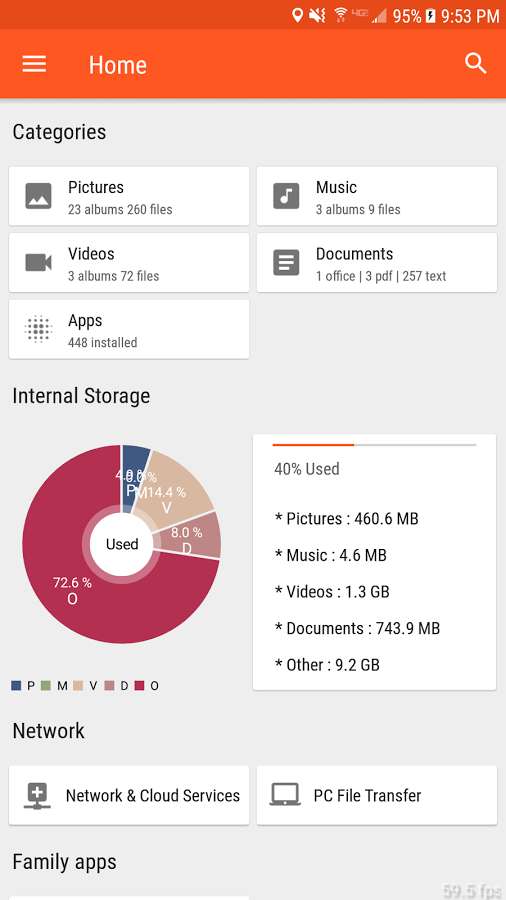Open the Pictures category icon
The width and height of the screenshot is (506, 900).
point(38,196)
